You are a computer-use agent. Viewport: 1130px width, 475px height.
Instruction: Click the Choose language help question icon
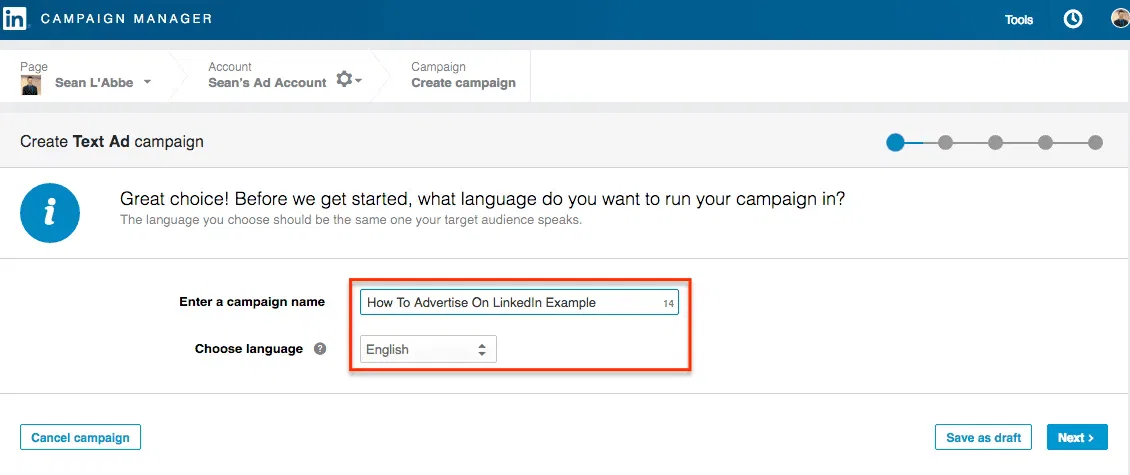(x=320, y=349)
